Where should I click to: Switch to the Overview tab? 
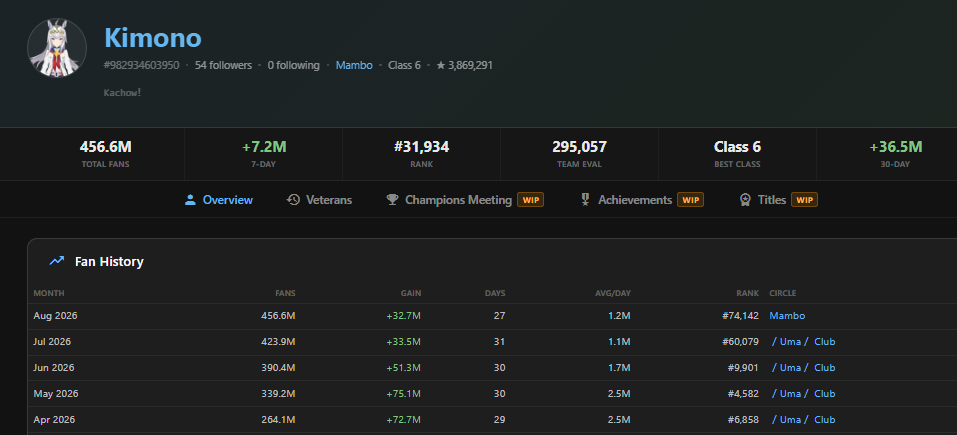[218, 200]
